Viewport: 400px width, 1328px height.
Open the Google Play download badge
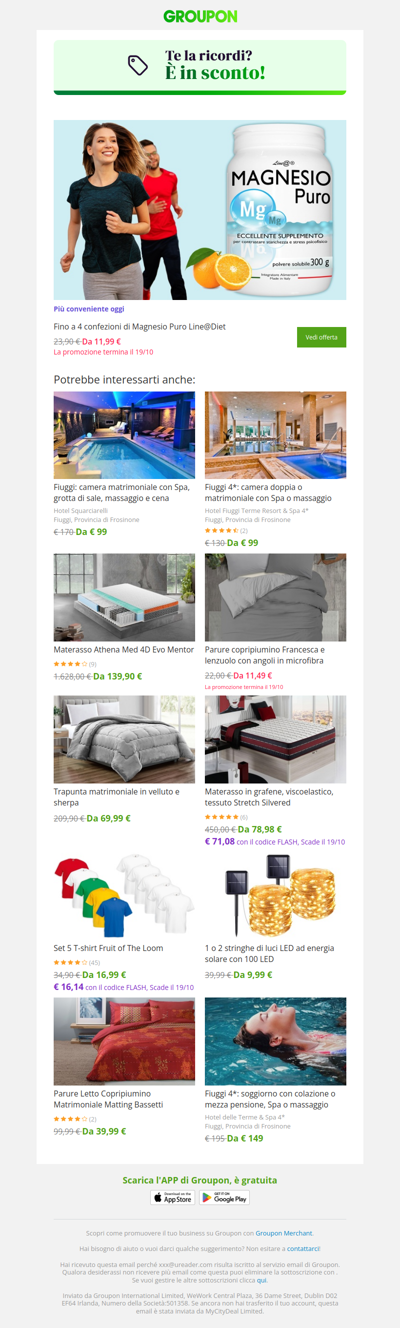point(224,1197)
